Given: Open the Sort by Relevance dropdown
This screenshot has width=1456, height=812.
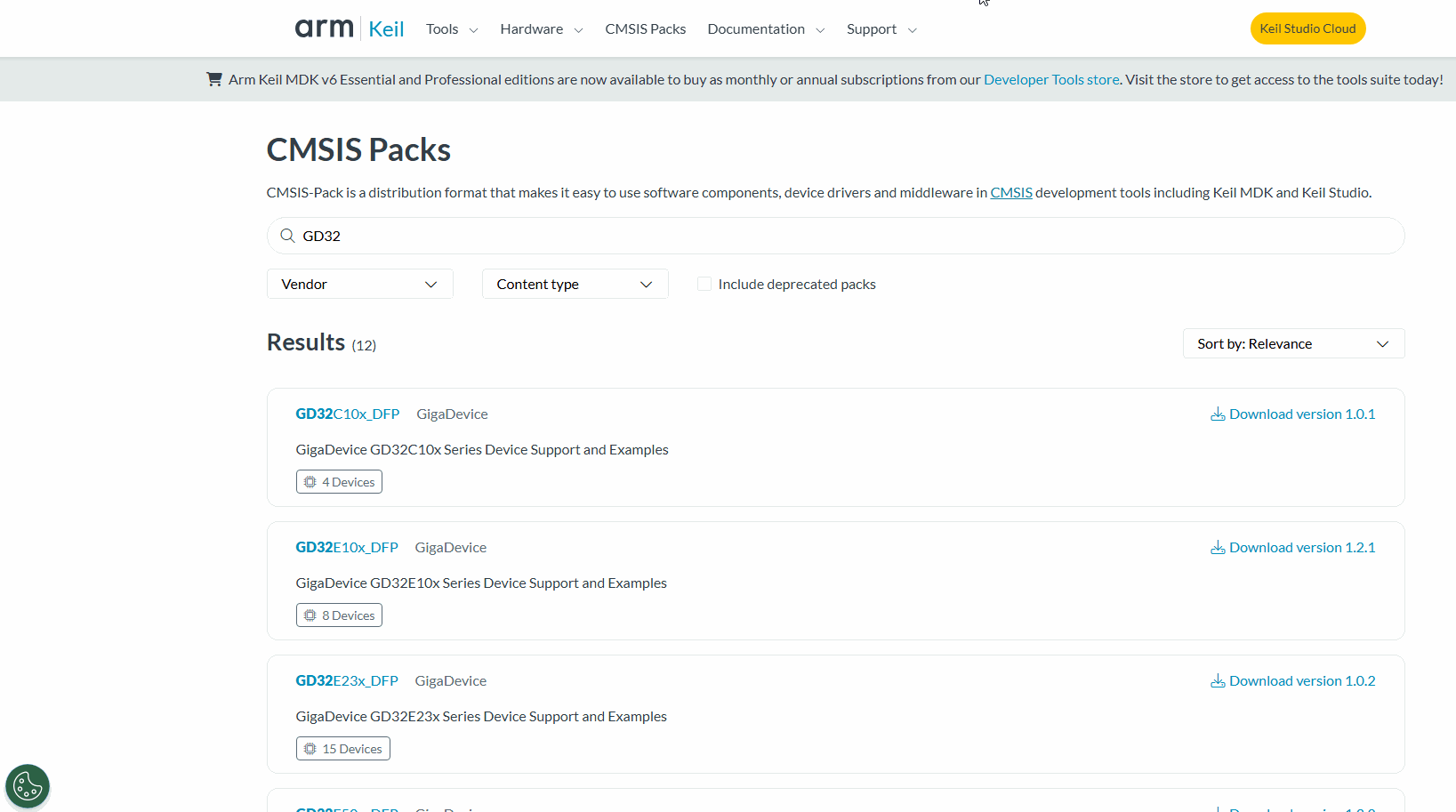Looking at the screenshot, I should 1294,343.
